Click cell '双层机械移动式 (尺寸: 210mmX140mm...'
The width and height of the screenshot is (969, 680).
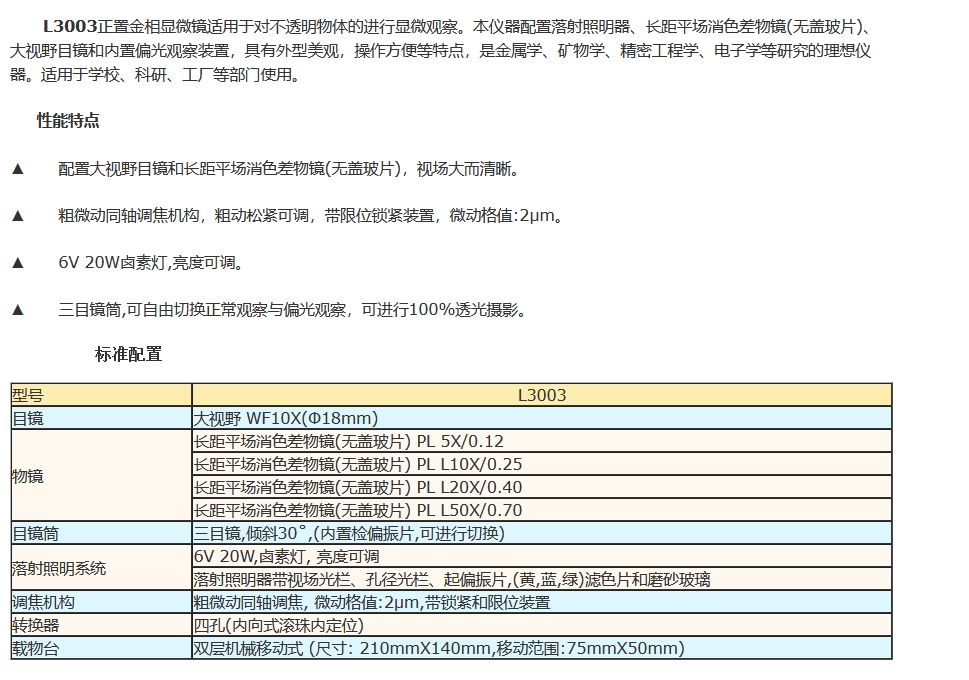click(542, 648)
